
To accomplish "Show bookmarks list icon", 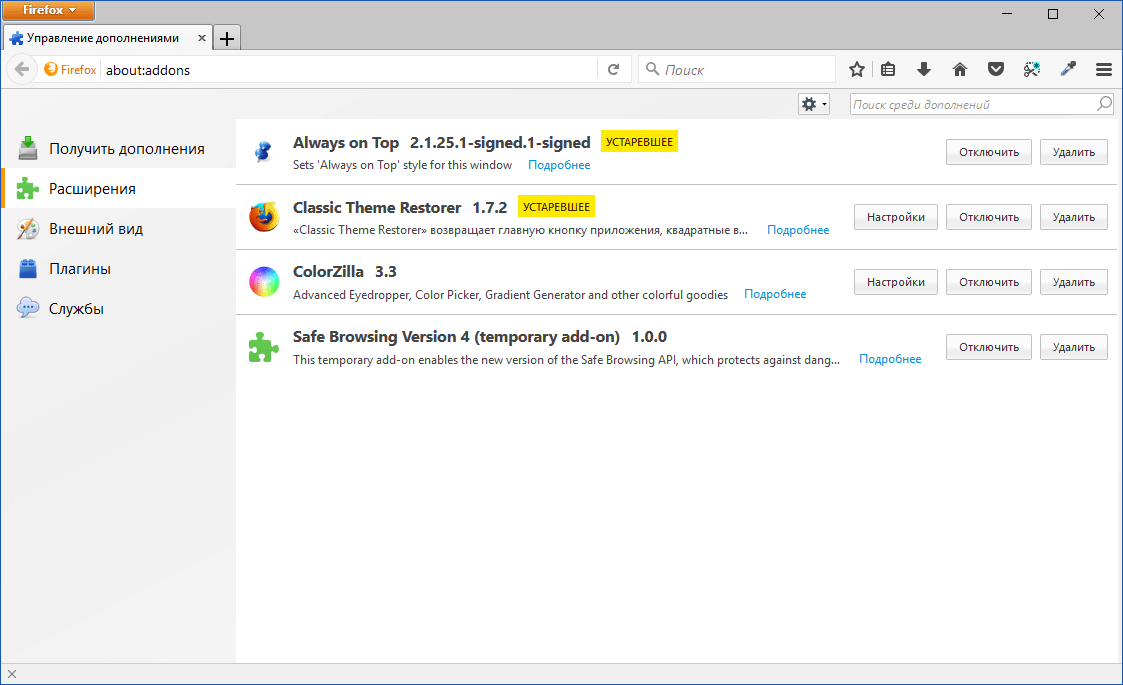I will coord(888,70).
